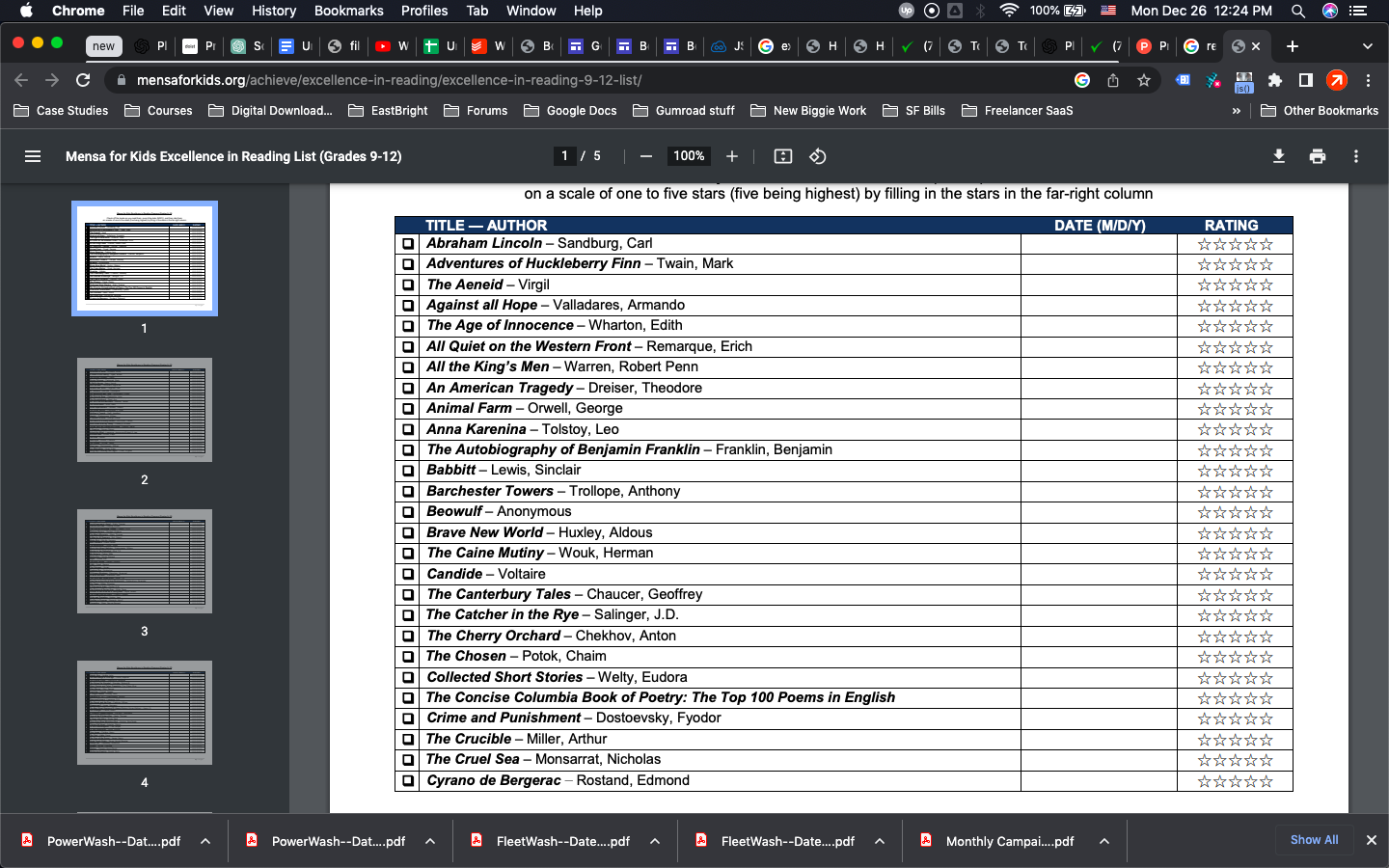Viewport: 1389px width, 868px height.
Task: Open Wi-Fi status menu
Action: [x=1009, y=11]
